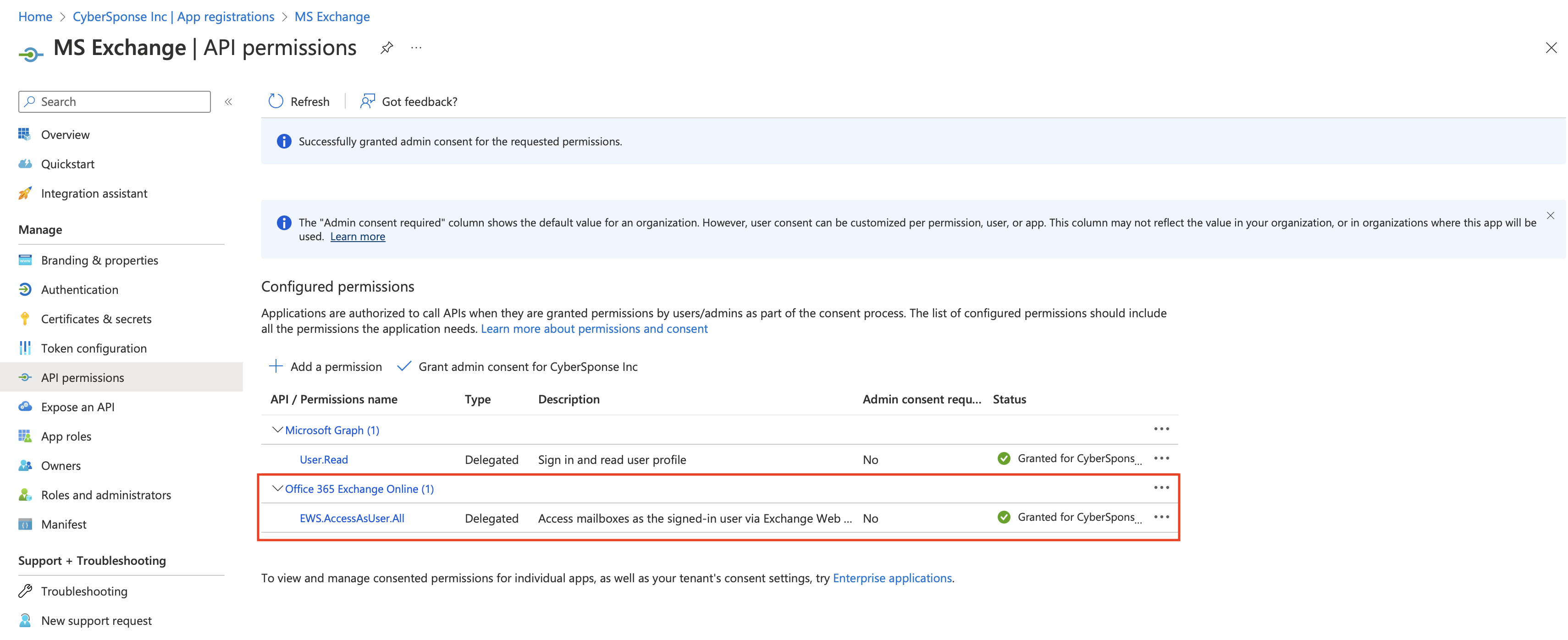Open ellipsis menu for EWS.AccessAsUser.All row
Viewport: 1568px width, 640px height.
click(x=1161, y=516)
